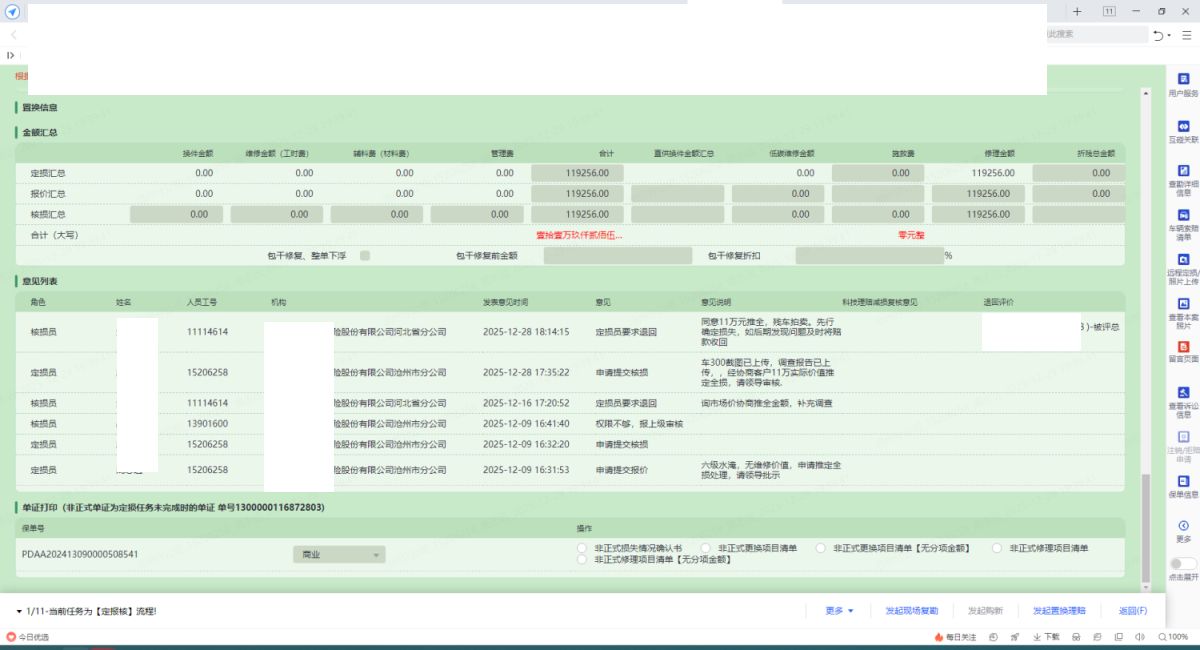This screenshot has width=1200, height=650.
Task: Click the 退回(F) button
Action: click(x=1132, y=611)
